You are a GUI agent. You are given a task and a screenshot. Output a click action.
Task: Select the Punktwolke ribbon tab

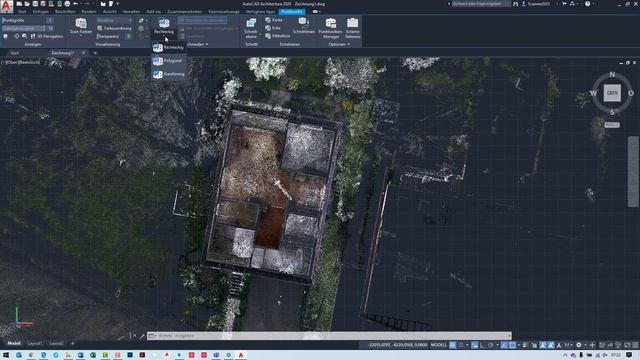point(292,12)
